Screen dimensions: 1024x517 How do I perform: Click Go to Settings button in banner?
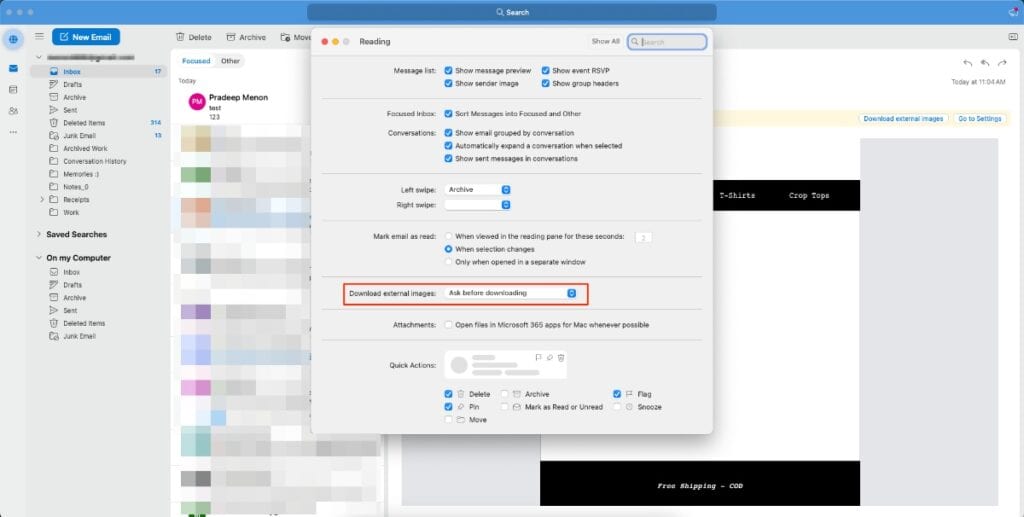click(979, 119)
